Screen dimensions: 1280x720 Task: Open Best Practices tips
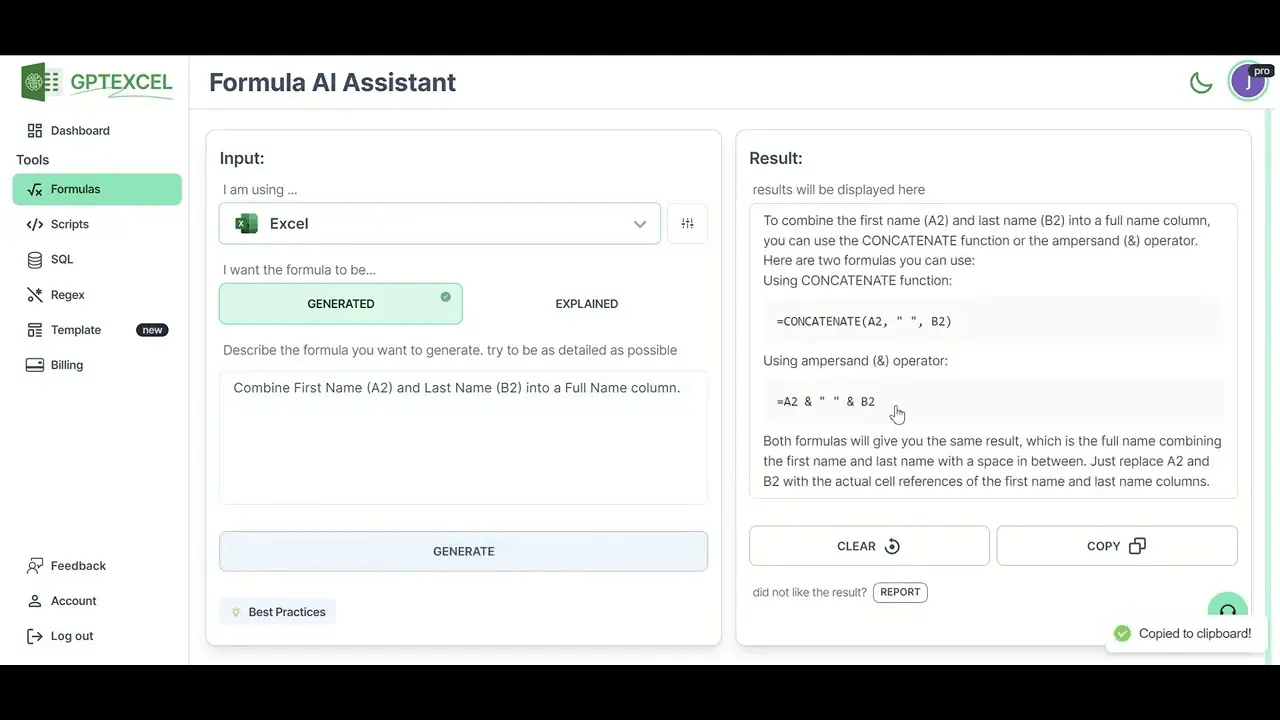[278, 612]
